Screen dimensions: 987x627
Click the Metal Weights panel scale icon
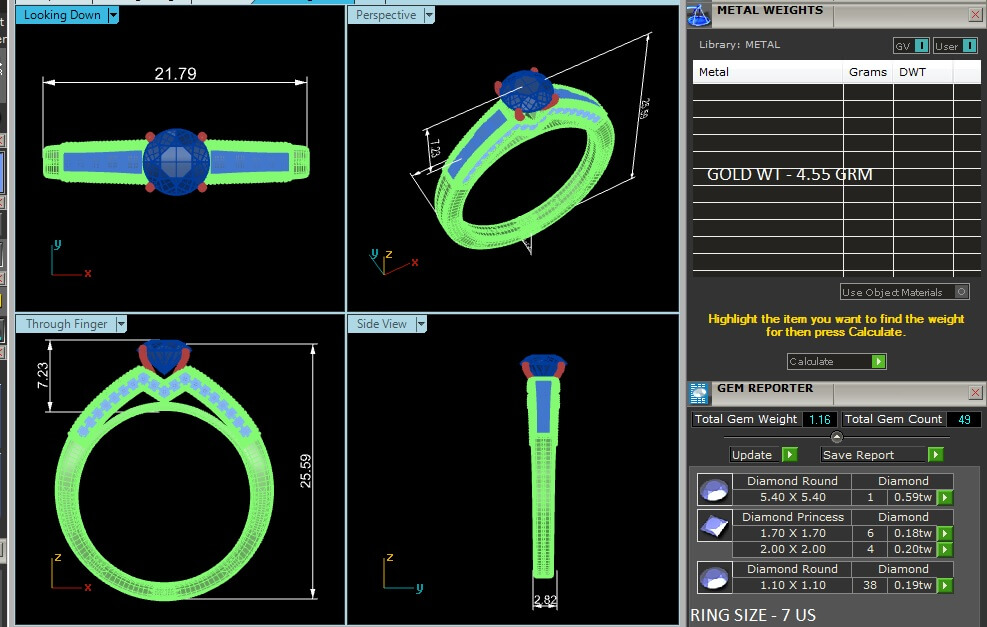coord(699,13)
